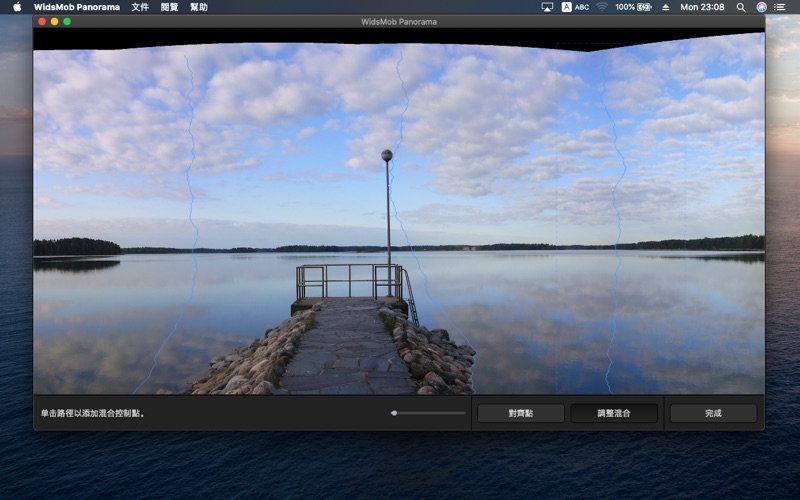Click the zoom slider track
Viewport: 800px width, 500px height.
pos(430,413)
